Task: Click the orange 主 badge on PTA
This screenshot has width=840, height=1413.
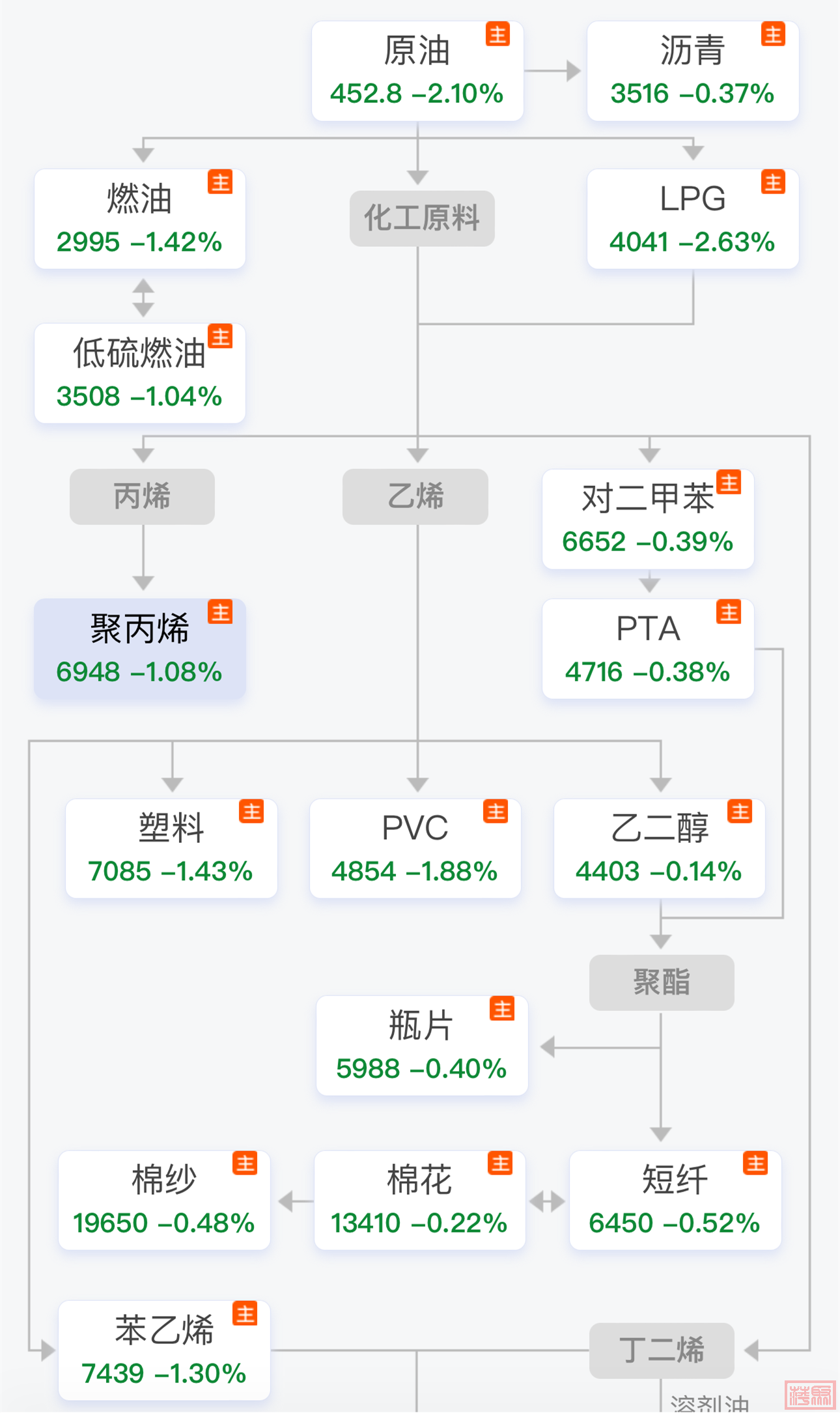Action: [x=729, y=612]
